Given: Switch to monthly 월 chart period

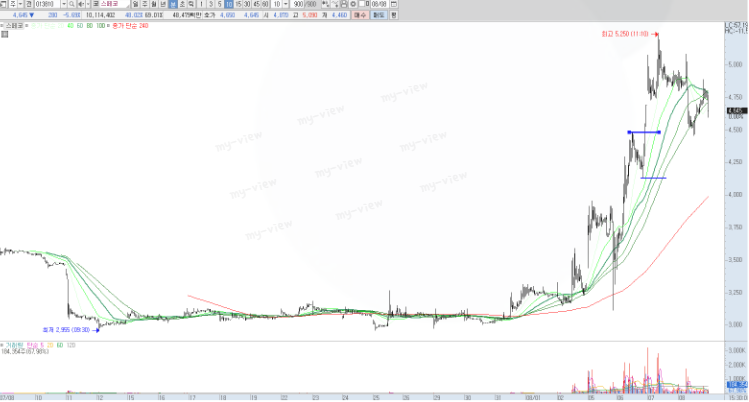Looking at the screenshot, I should [x=154, y=4].
